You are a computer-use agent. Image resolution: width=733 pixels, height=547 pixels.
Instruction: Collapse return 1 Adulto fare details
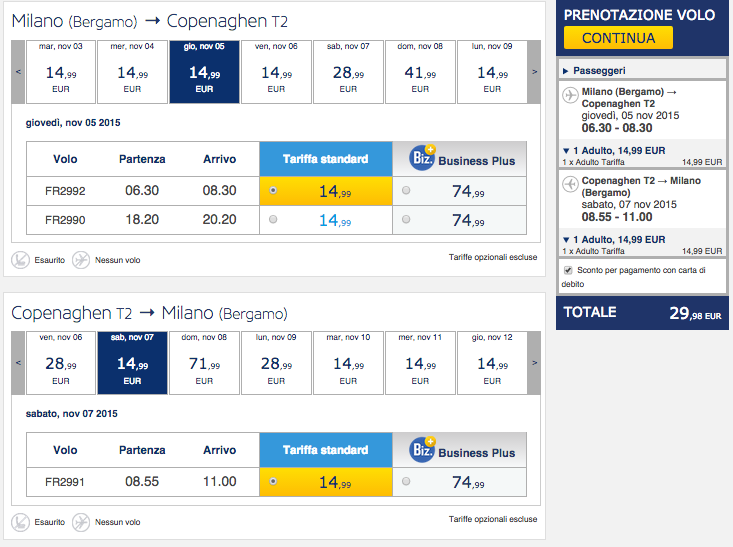(566, 240)
